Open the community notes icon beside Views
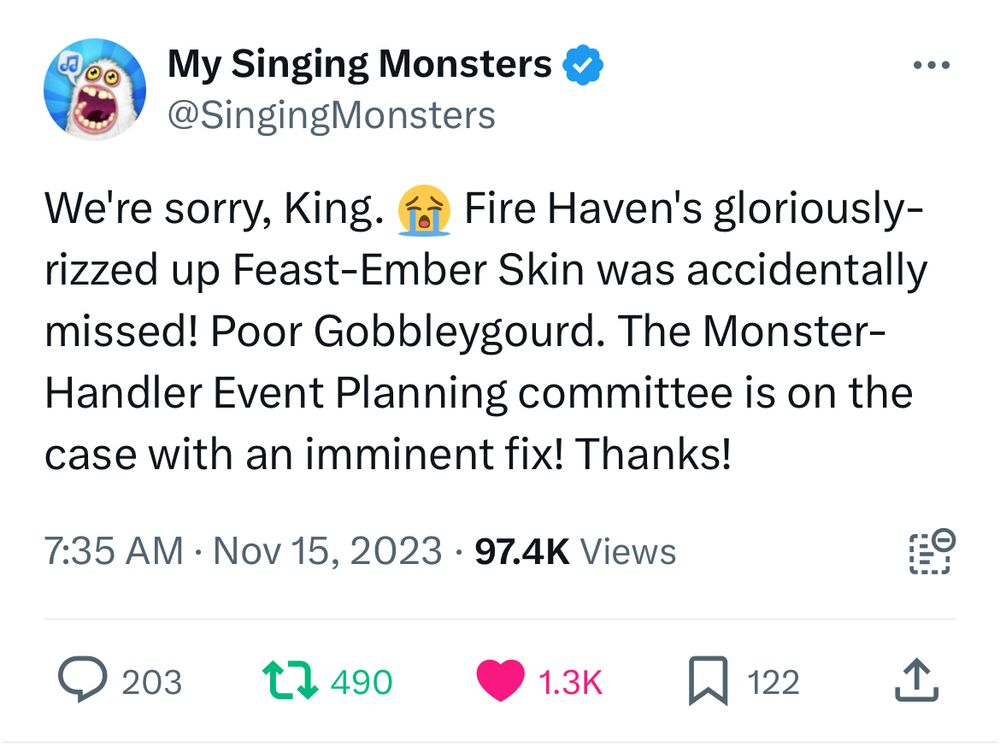The width and height of the screenshot is (1000, 746). click(932, 552)
